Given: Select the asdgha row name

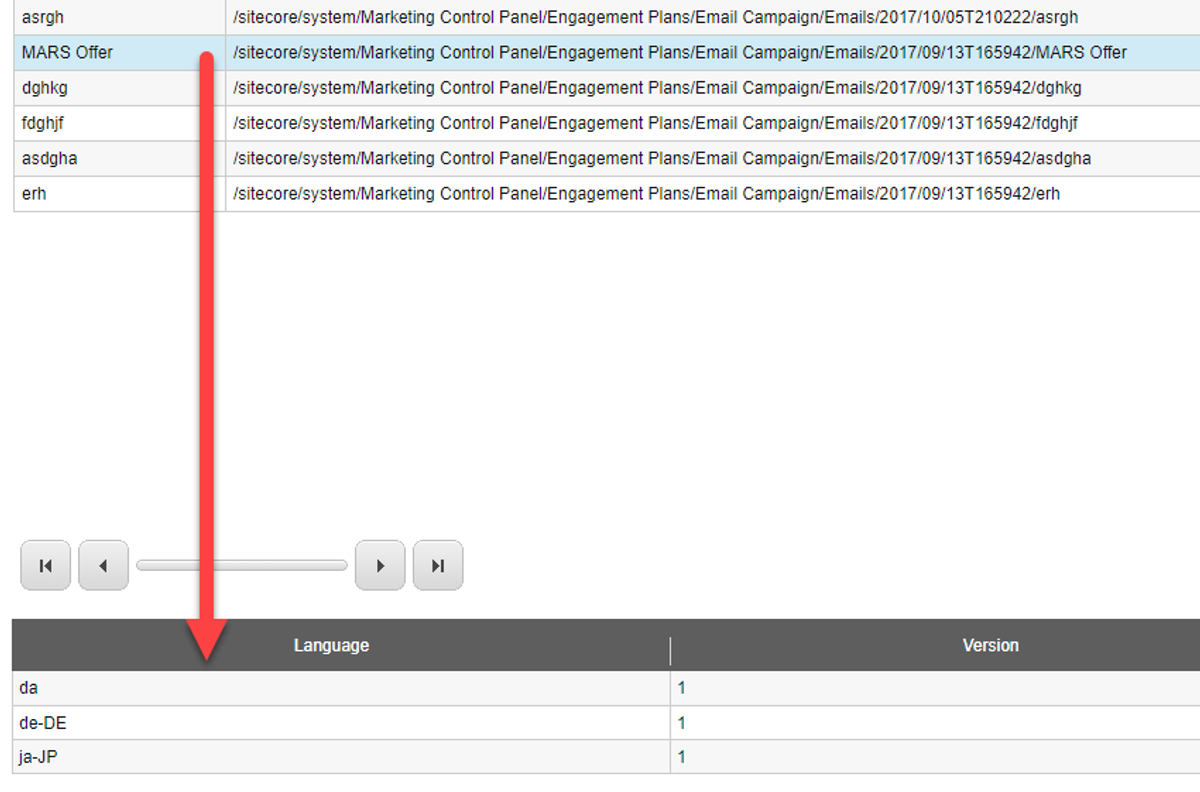Looking at the screenshot, I should (49, 158).
